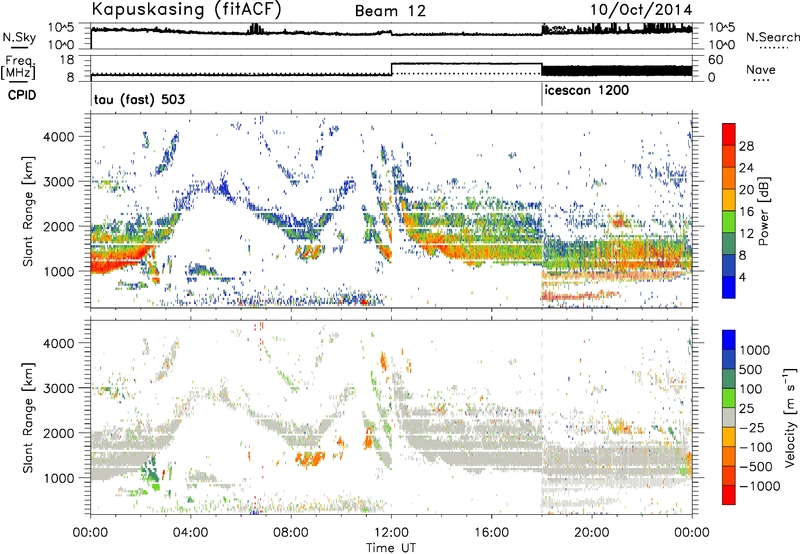Click the Nave legend label

[x=761, y=69]
